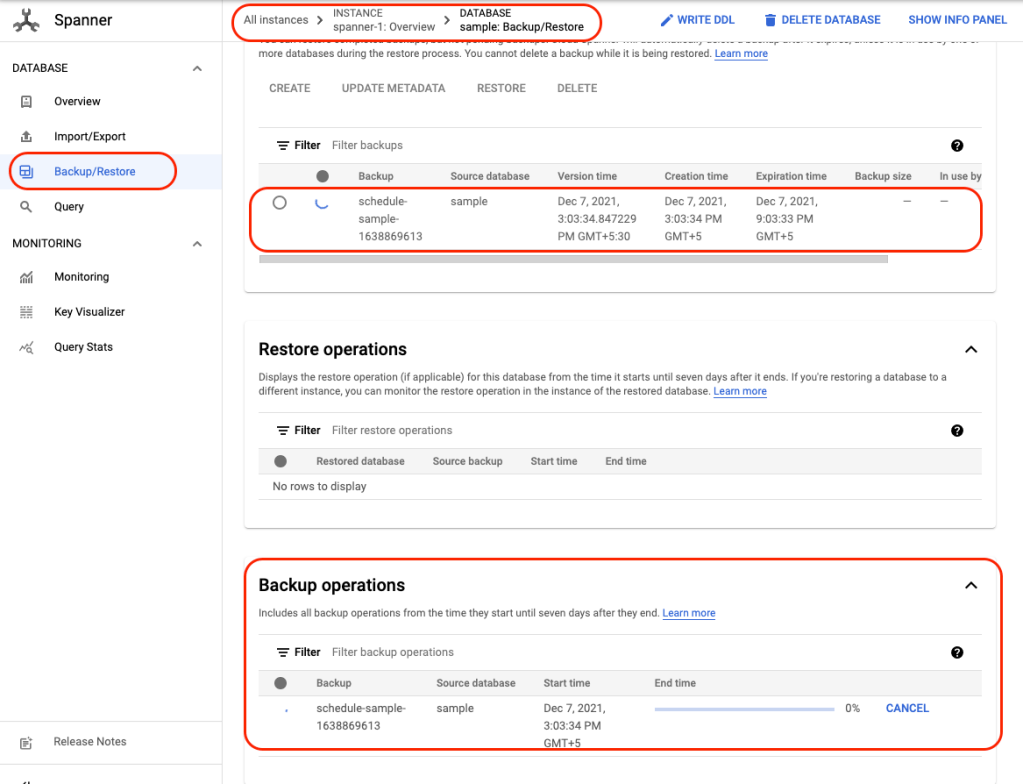This screenshot has width=1023, height=784.
Task: Click help icon in Restore operations filter
Action: pyautogui.click(x=957, y=431)
